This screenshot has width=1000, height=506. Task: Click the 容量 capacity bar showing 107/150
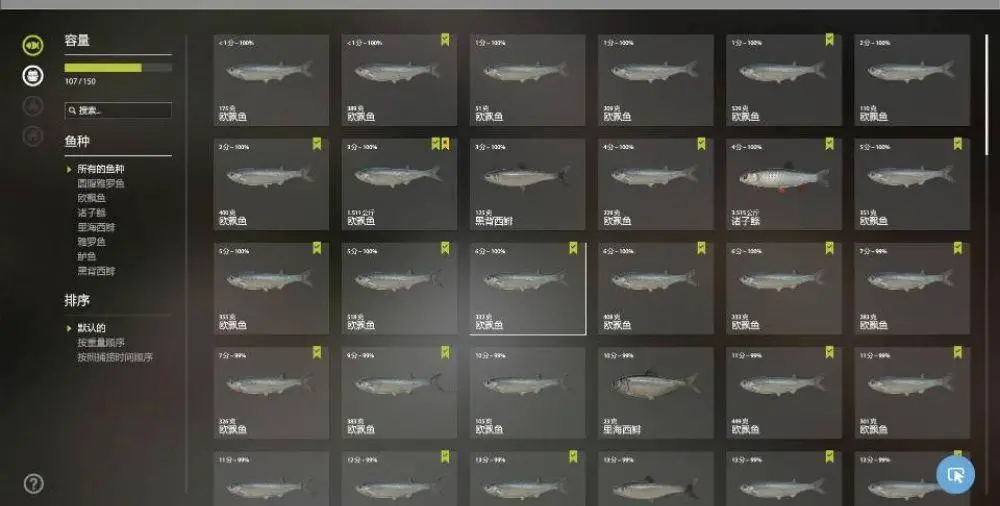(118, 68)
